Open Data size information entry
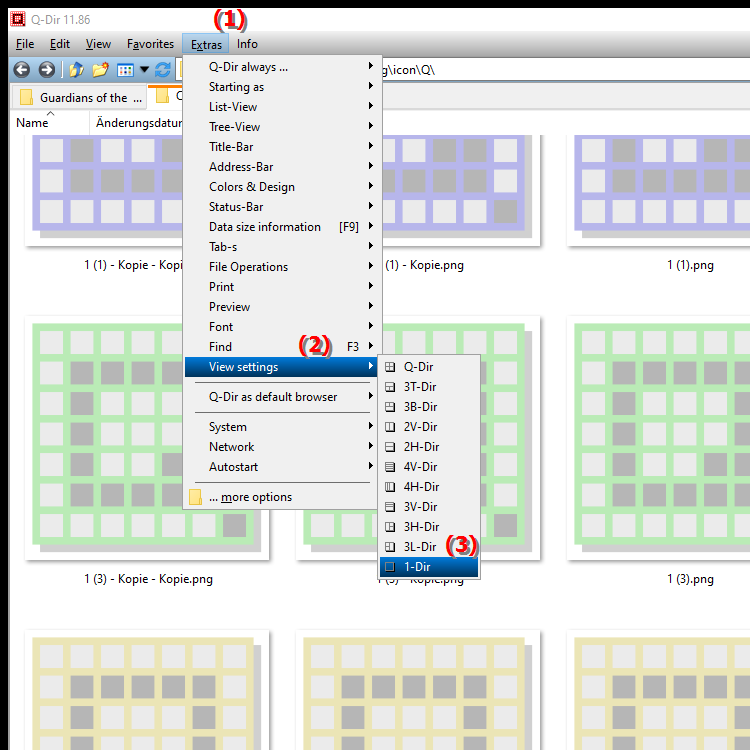750x750 pixels. pyautogui.click(x=282, y=227)
